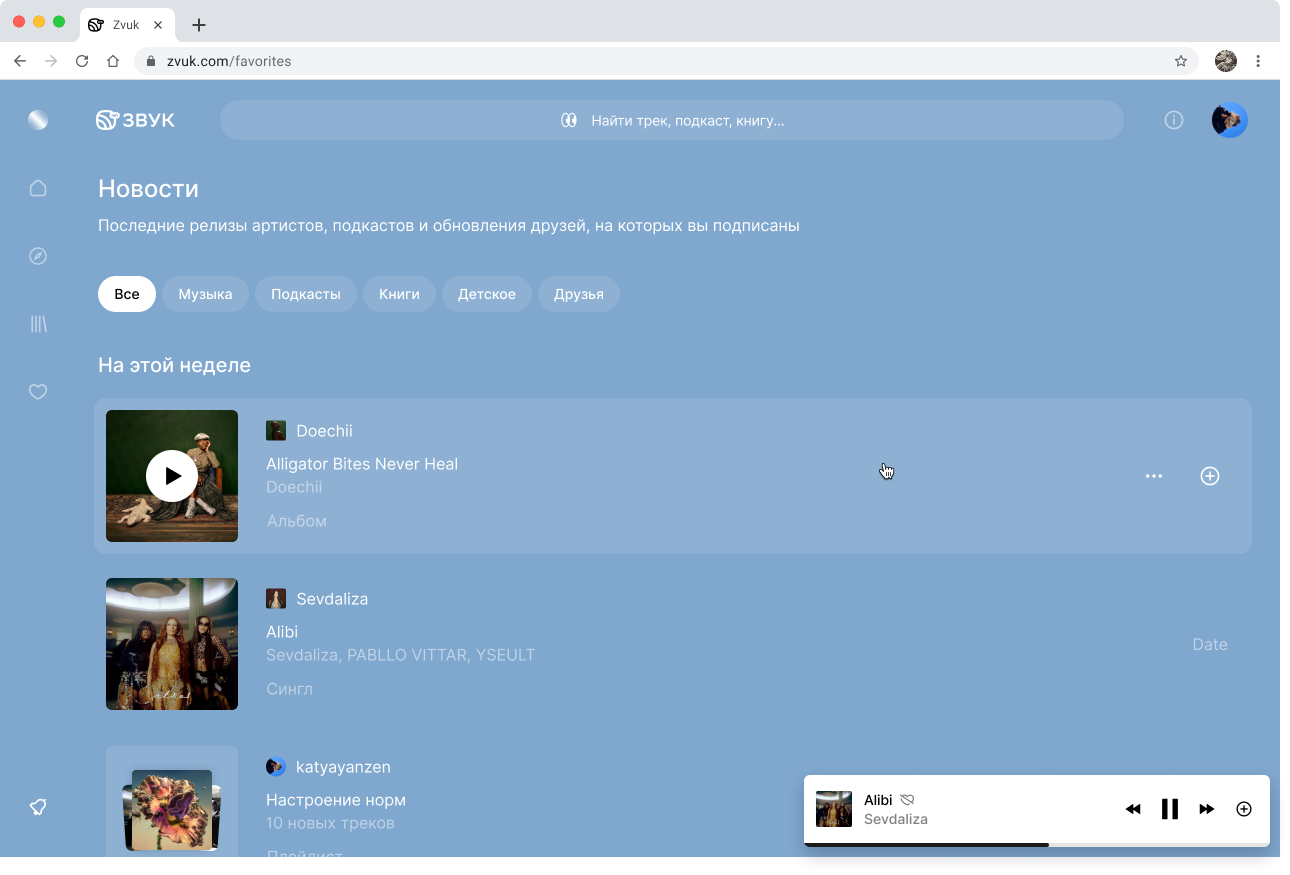
Task: Seek on the mini player progress bar
Action: (x=1037, y=845)
